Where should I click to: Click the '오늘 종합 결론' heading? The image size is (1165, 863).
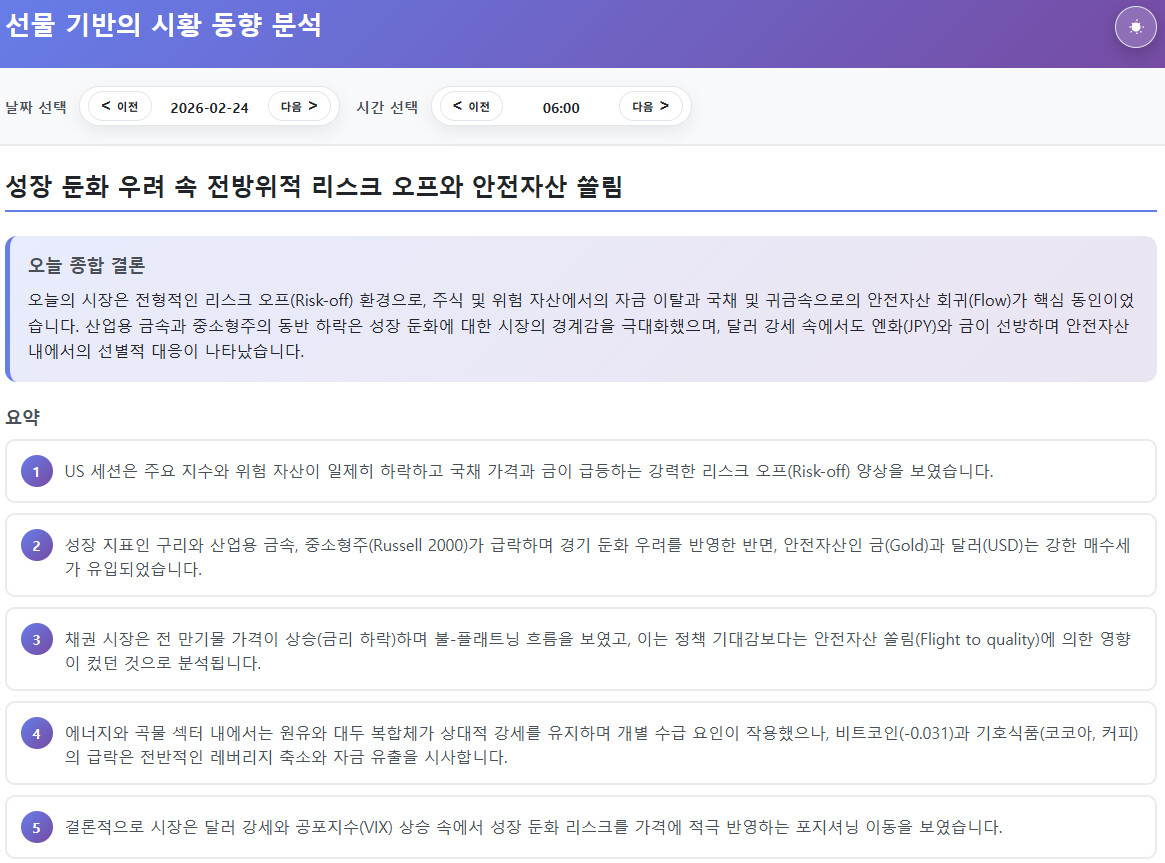pos(86,265)
